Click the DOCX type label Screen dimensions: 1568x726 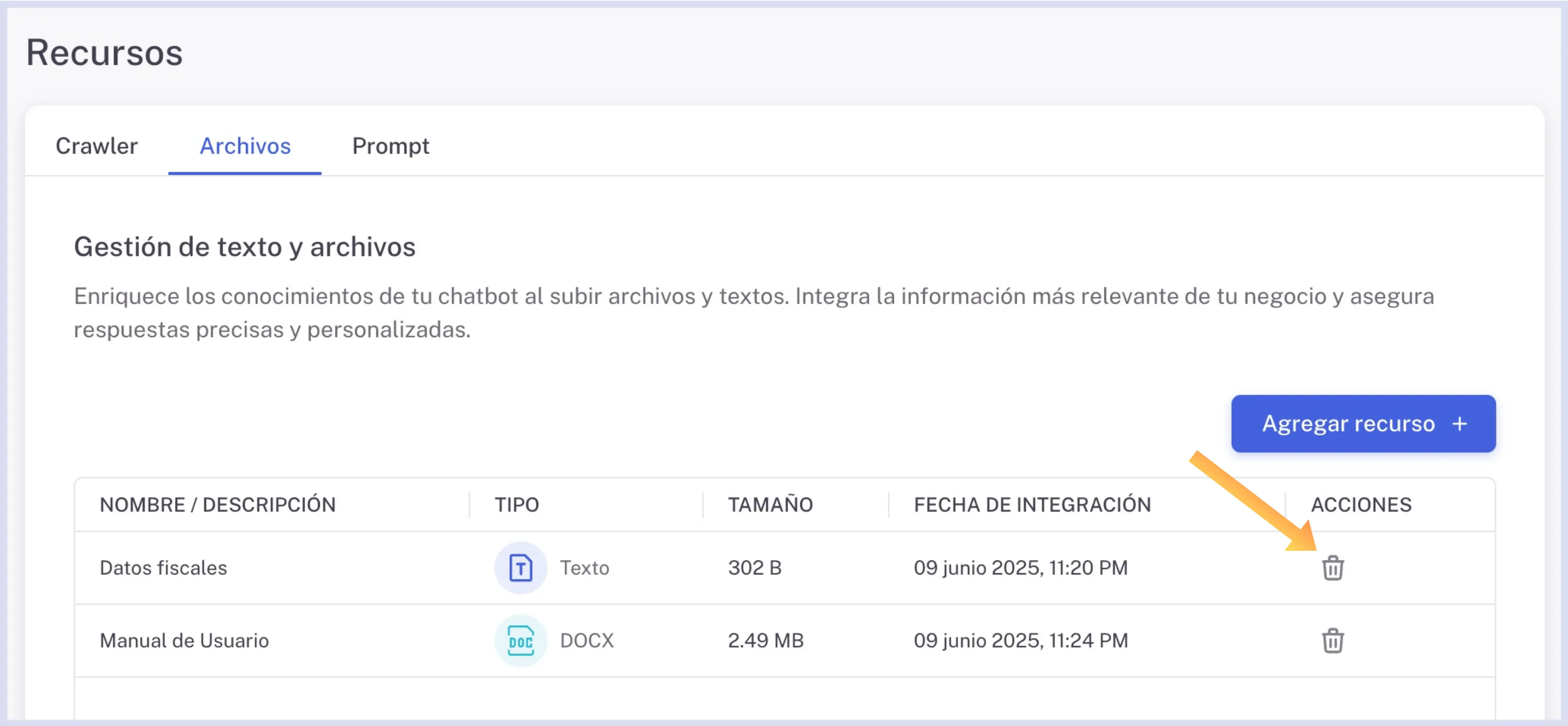click(x=586, y=640)
